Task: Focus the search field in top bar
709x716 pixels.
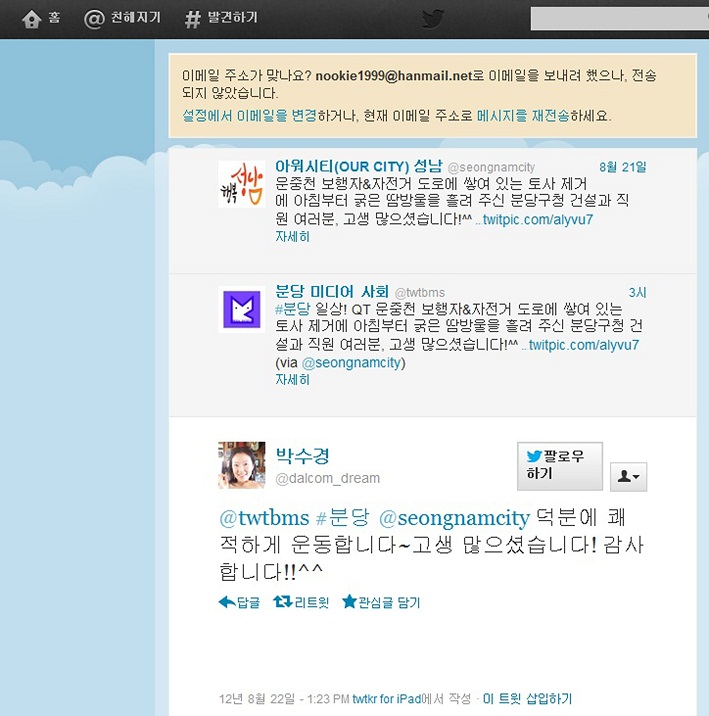Action: point(620,19)
